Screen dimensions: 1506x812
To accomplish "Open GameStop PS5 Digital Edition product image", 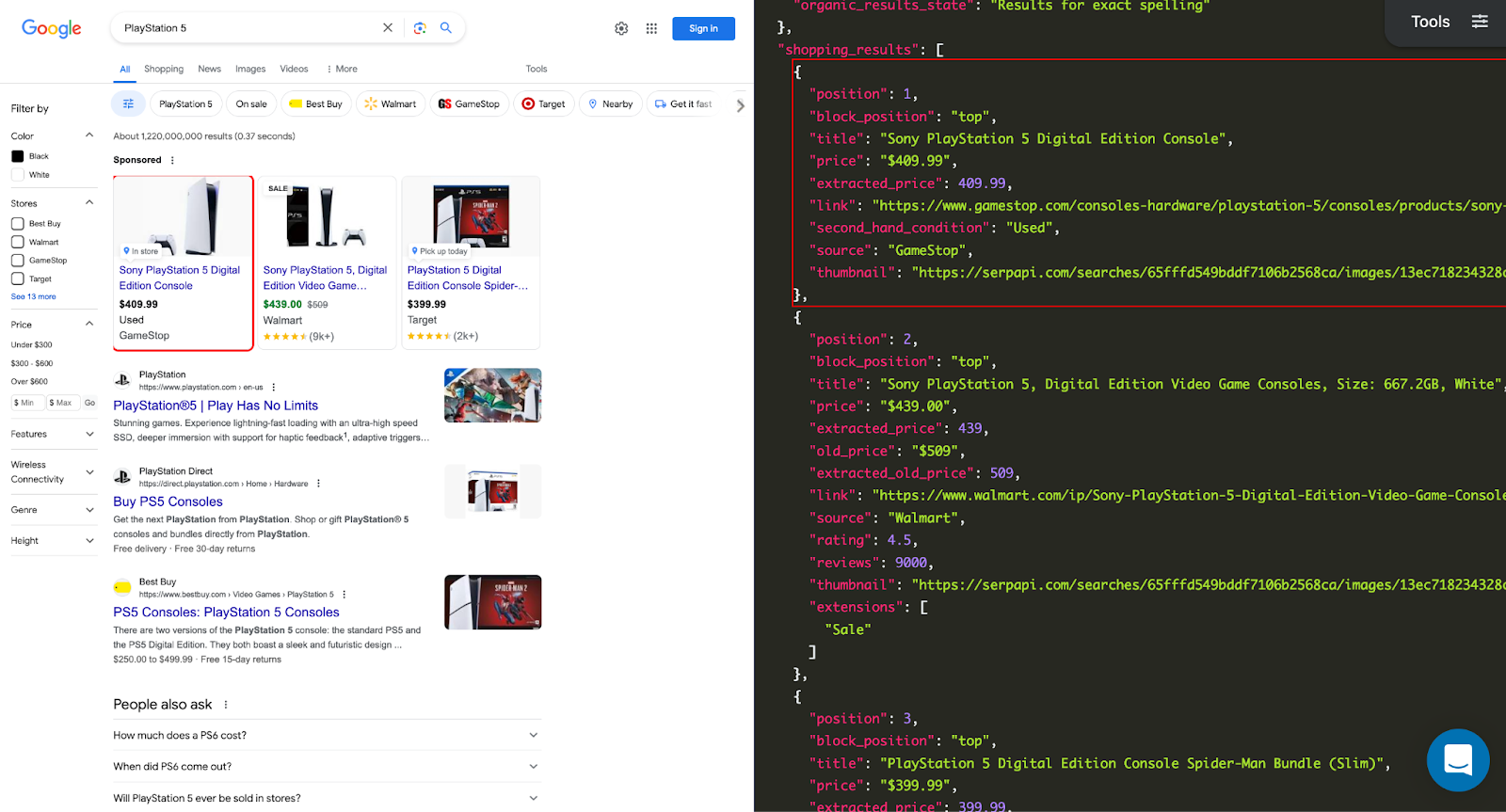I will tap(184, 217).
